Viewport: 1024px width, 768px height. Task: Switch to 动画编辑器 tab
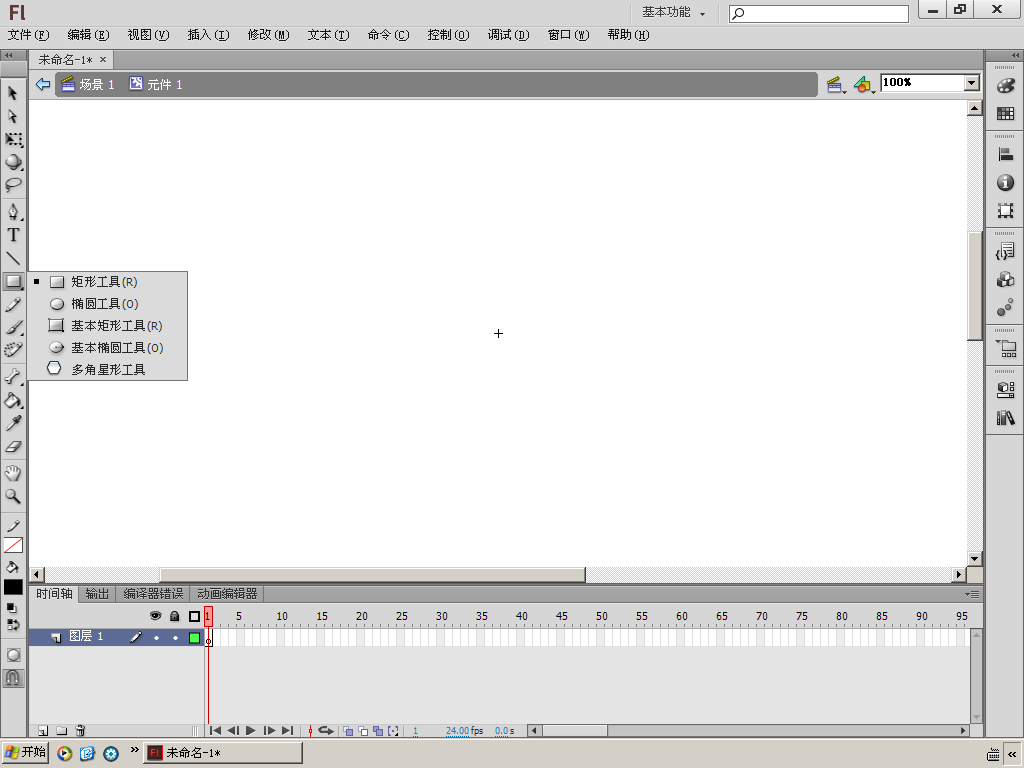pyautogui.click(x=227, y=594)
